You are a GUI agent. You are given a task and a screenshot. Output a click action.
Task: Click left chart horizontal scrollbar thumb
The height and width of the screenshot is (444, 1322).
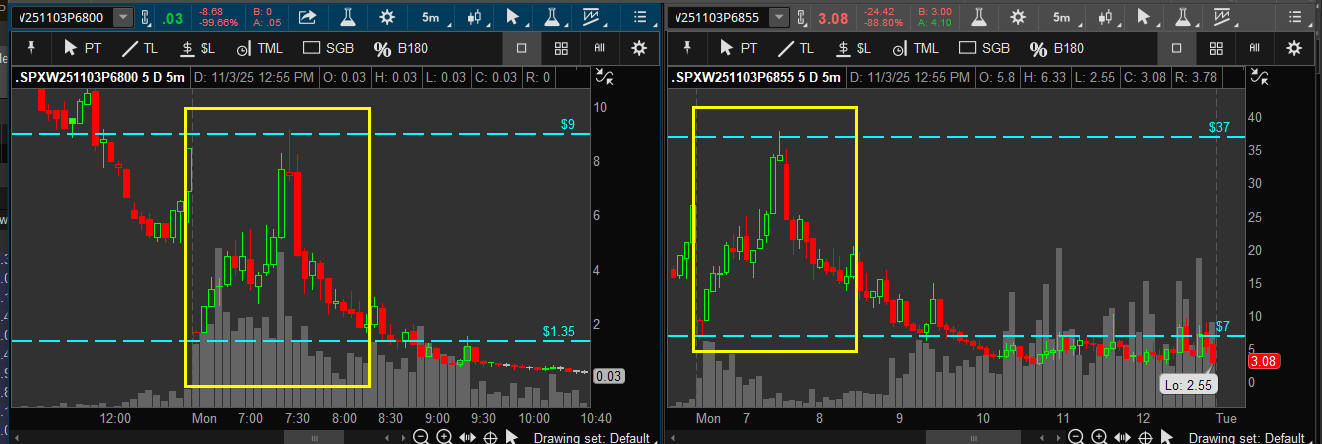(314, 437)
